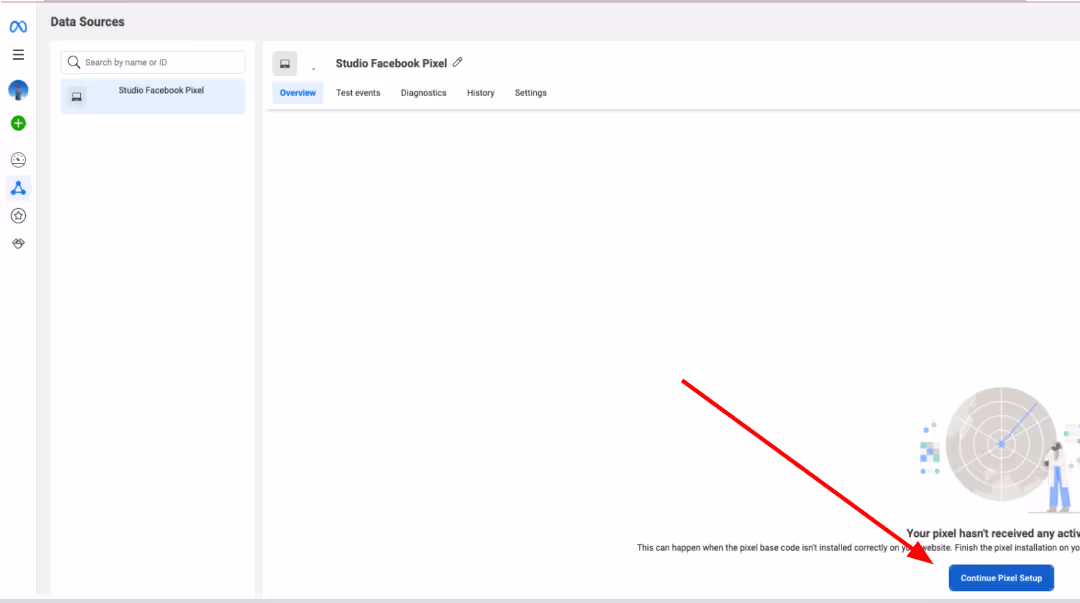Open the Test events tab
The width and height of the screenshot is (1080, 603).
point(358,93)
